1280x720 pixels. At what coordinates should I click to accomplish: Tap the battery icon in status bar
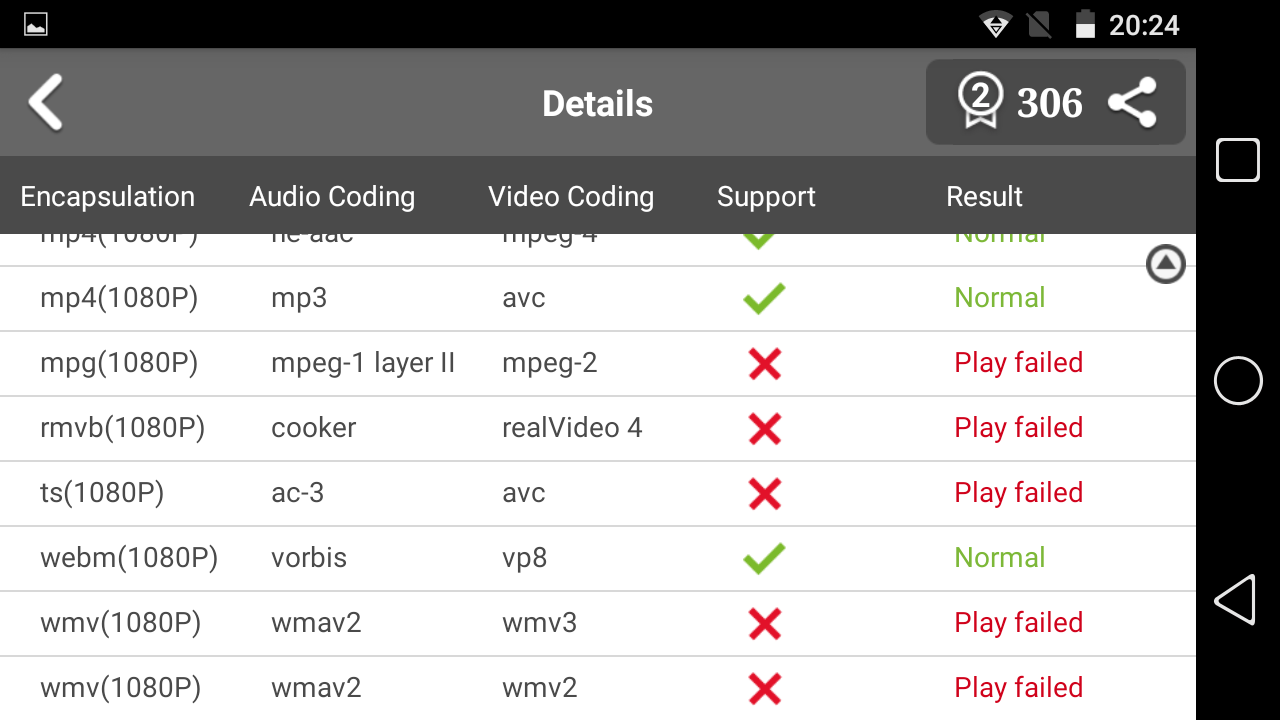point(1085,25)
